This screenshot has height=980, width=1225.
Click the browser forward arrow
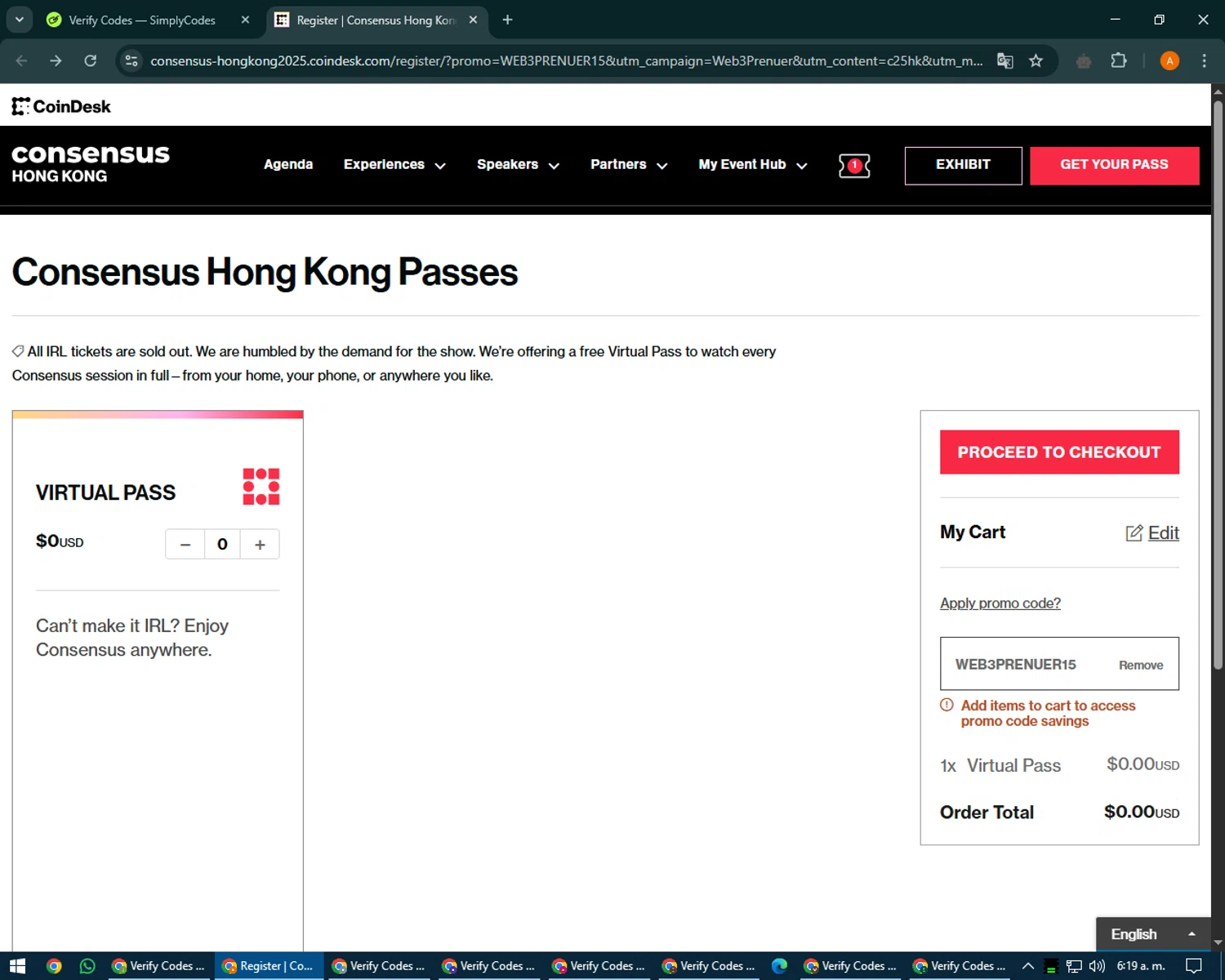click(x=56, y=60)
